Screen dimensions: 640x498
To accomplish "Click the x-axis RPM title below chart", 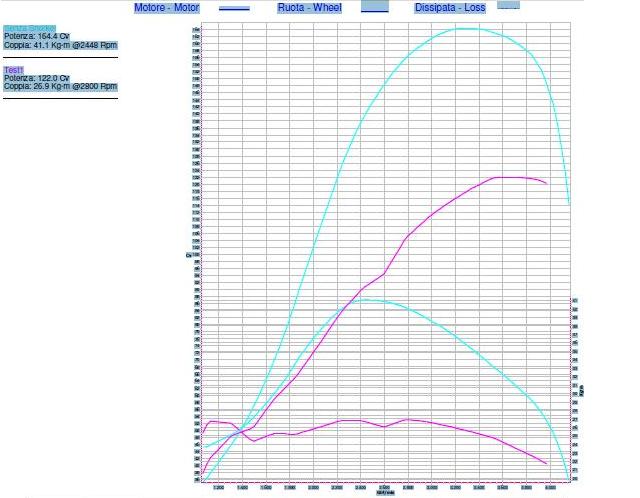I will tap(385, 492).
